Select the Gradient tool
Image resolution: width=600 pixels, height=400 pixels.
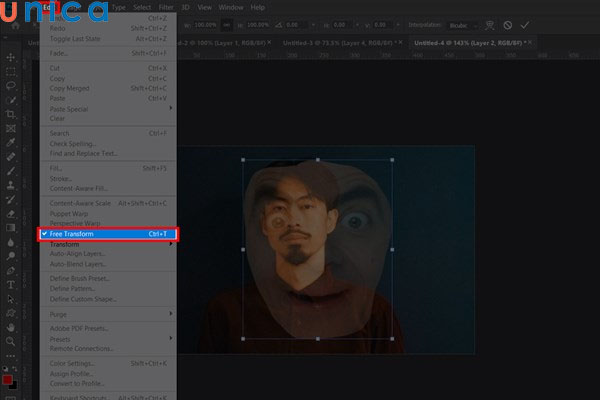(x=11, y=228)
